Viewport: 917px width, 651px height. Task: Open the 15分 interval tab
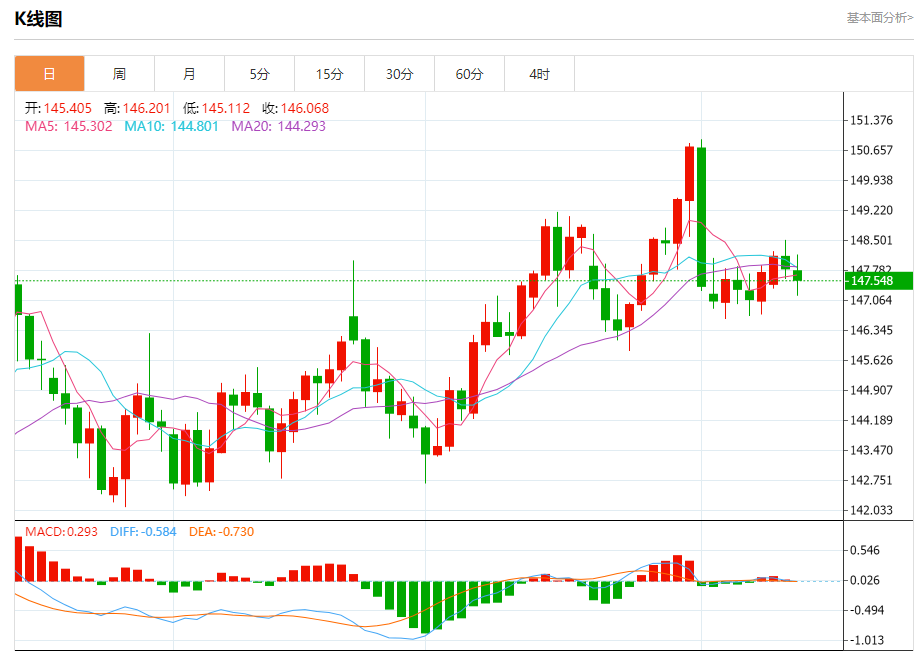coord(330,74)
